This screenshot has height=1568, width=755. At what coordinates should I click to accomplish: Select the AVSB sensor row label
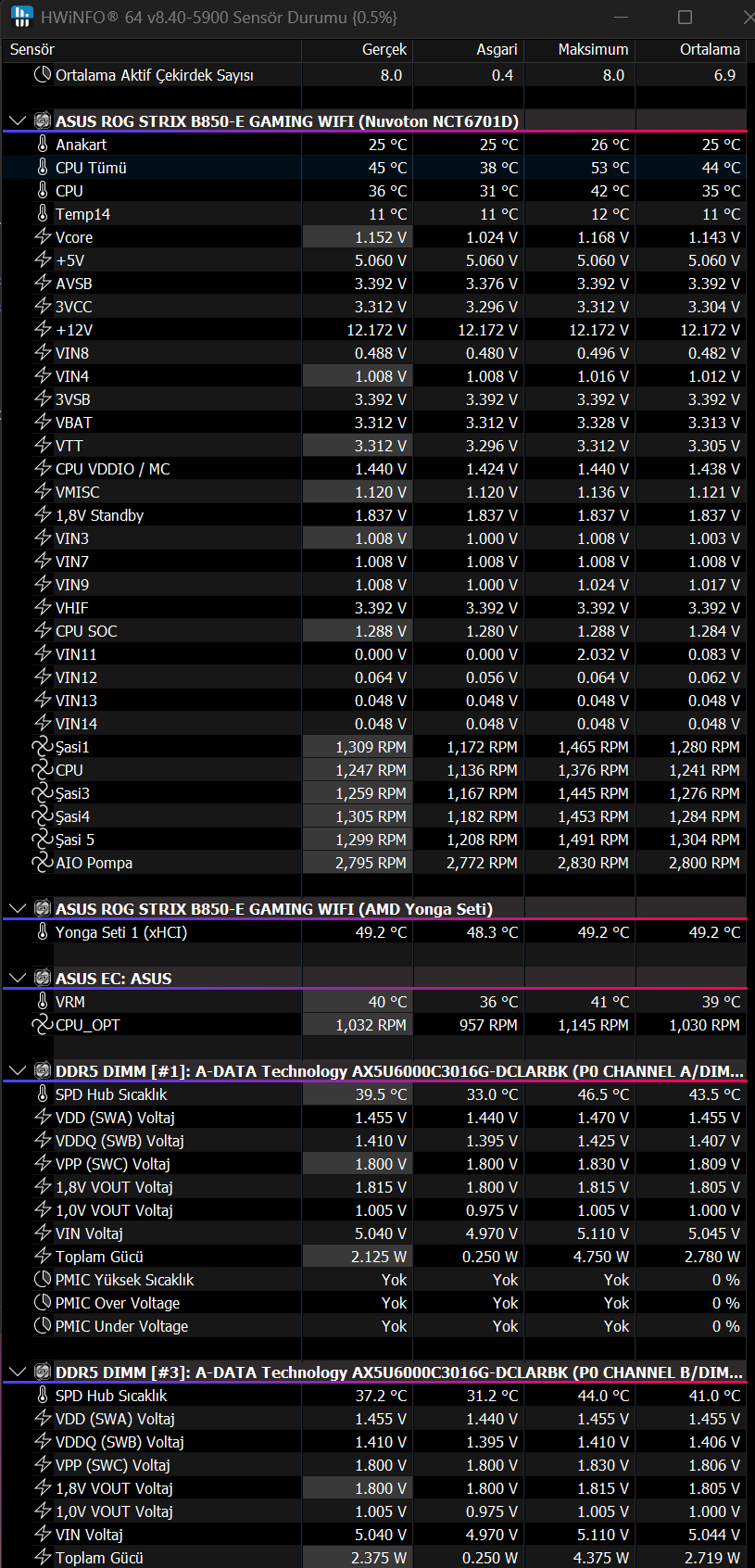point(74,283)
